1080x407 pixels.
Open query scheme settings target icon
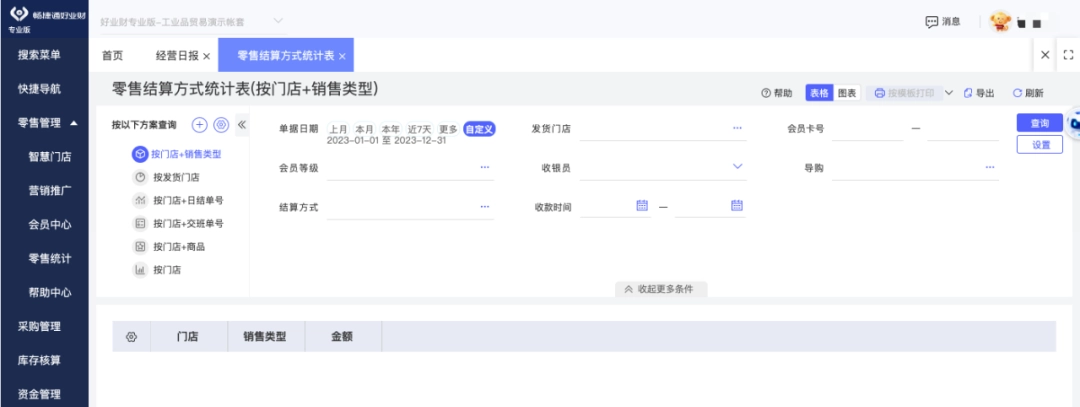(220, 125)
